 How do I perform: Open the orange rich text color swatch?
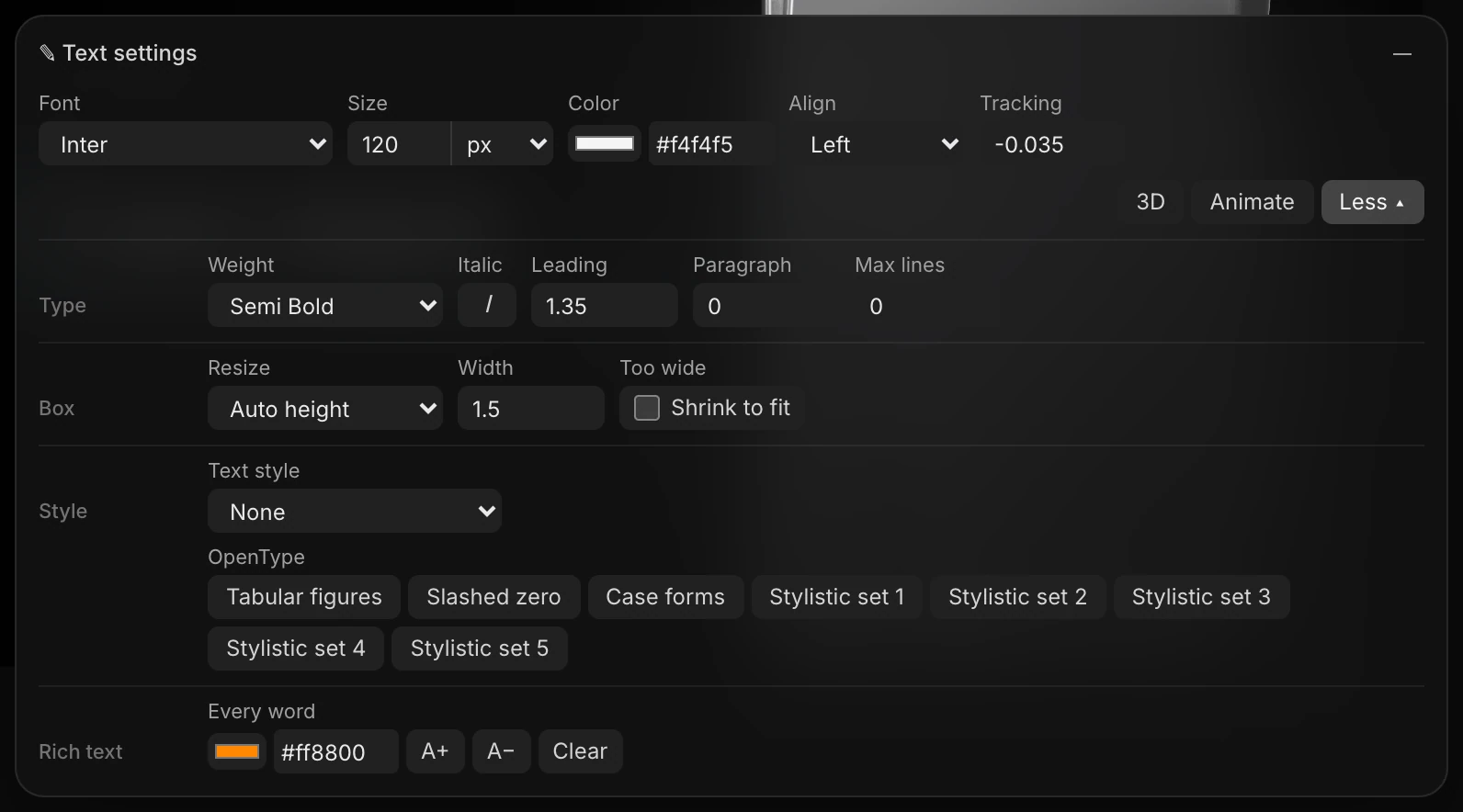pyautogui.click(x=237, y=751)
